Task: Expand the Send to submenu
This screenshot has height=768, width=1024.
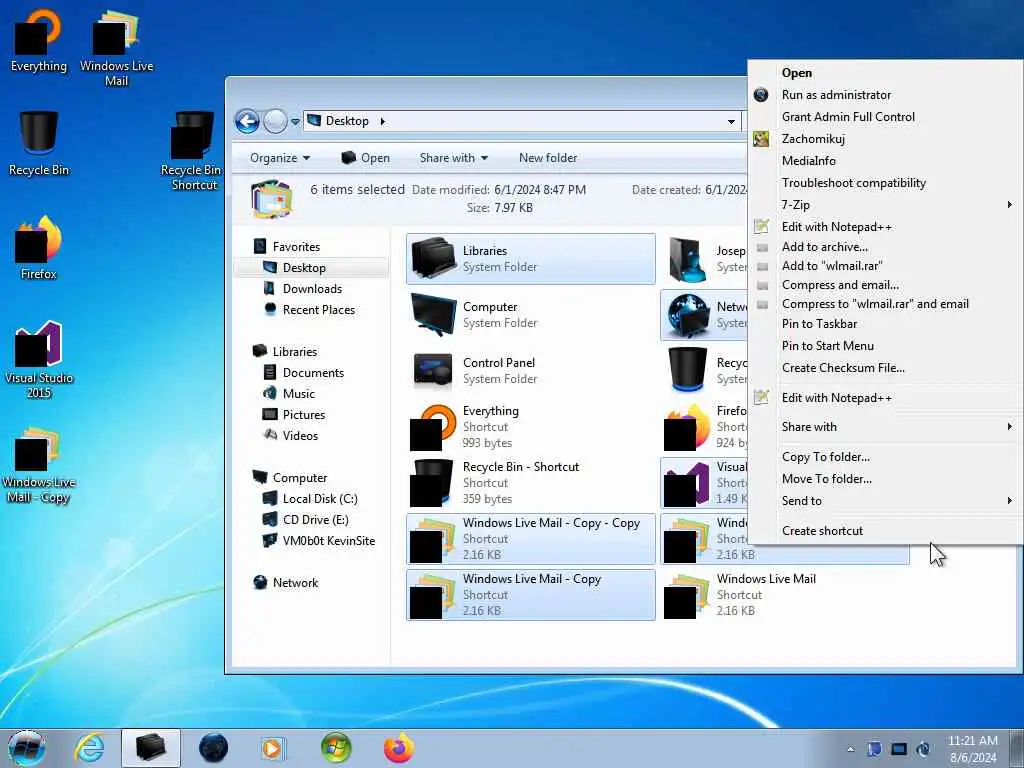Action: 887,501
